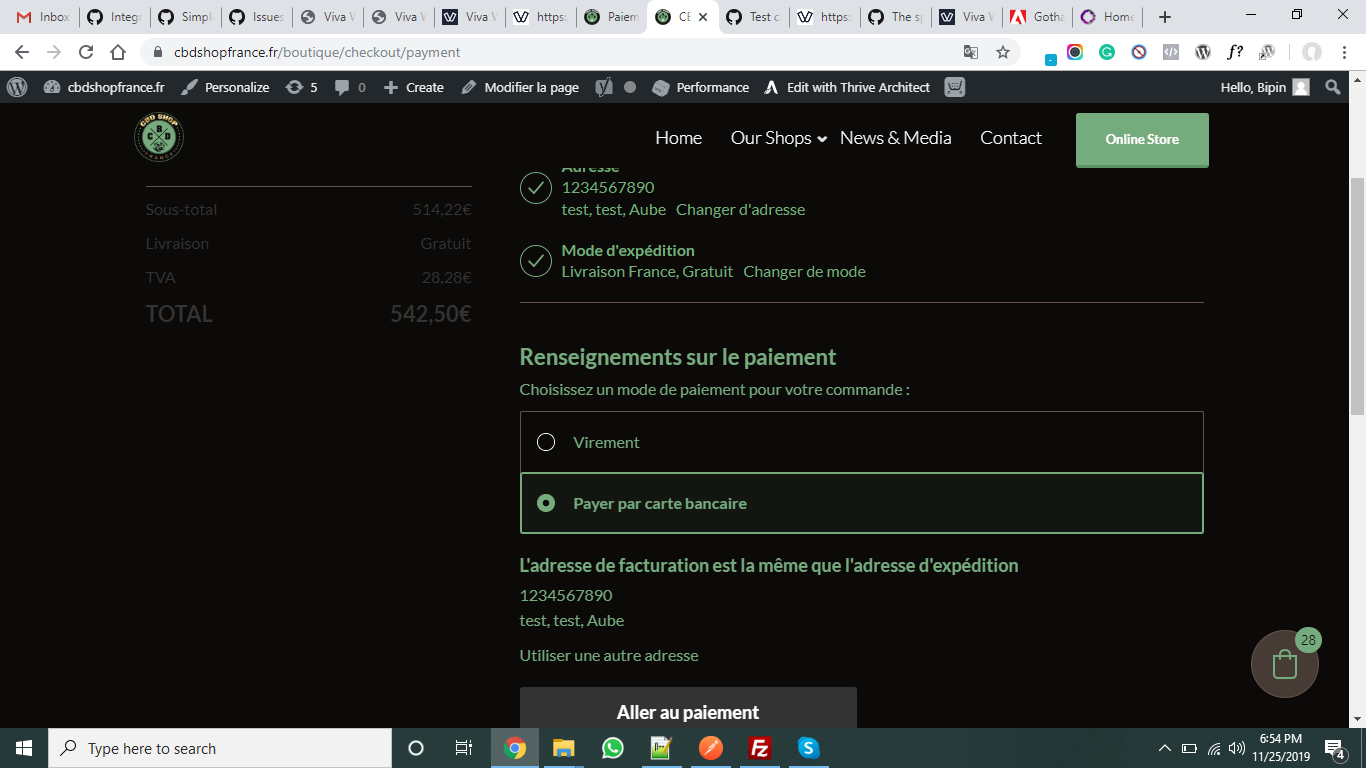
Task: Select Payer par carte bancaire option
Action: click(x=546, y=503)
